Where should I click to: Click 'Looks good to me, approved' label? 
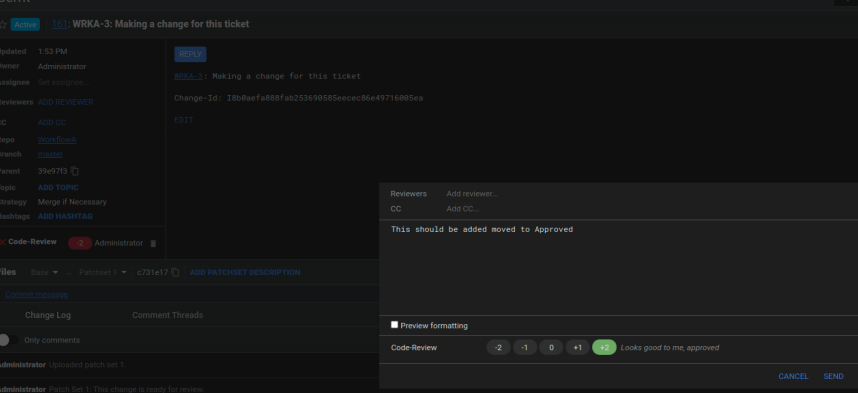[670, 348]
